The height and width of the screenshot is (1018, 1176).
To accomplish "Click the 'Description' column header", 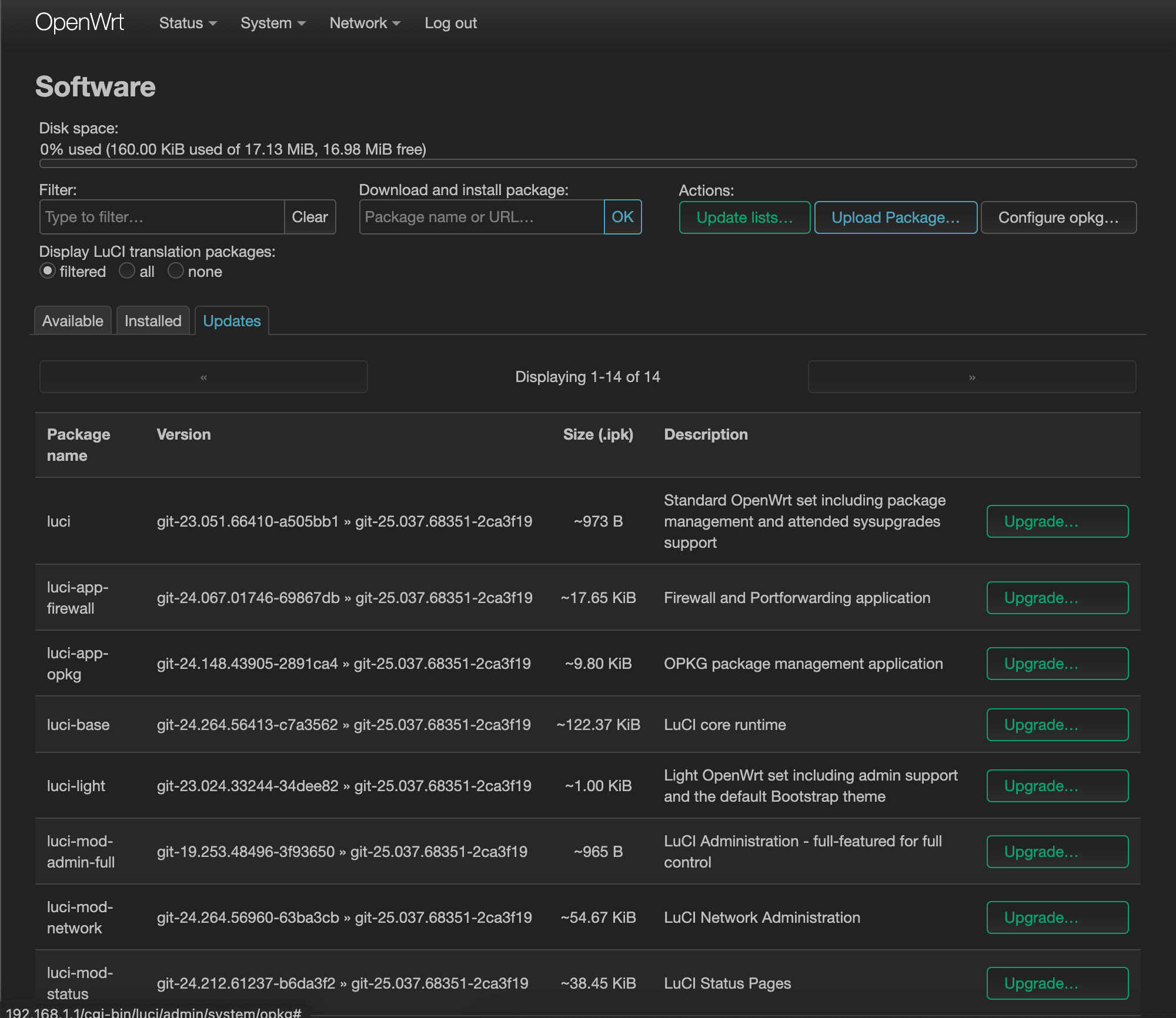I will click(706, 434).
